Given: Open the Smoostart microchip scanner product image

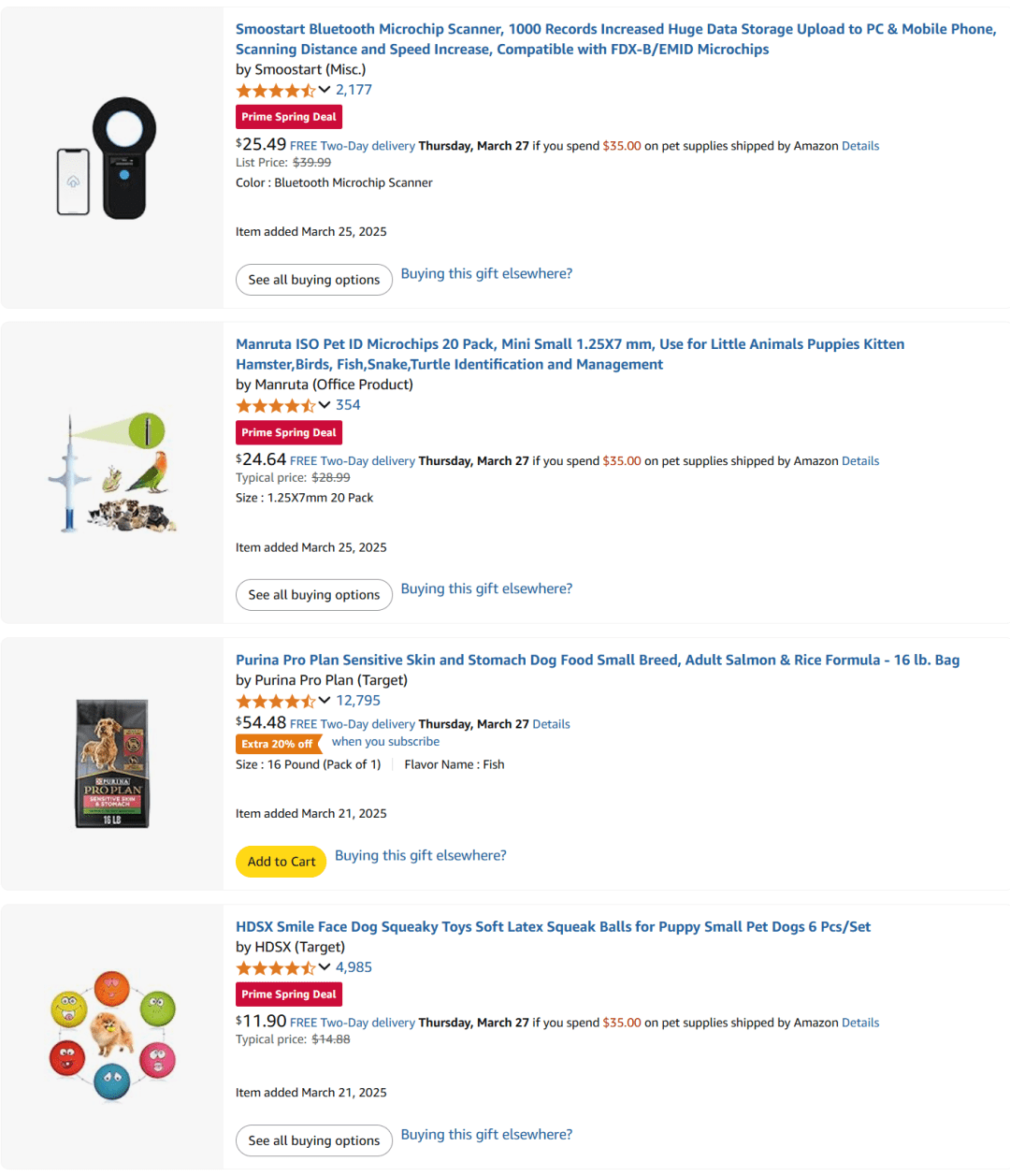Looking at the screenshot, I should [111, 158].
